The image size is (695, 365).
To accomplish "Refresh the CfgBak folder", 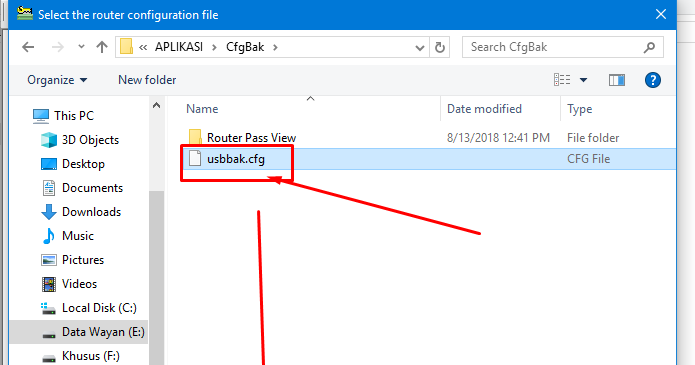I will [440, 47].
